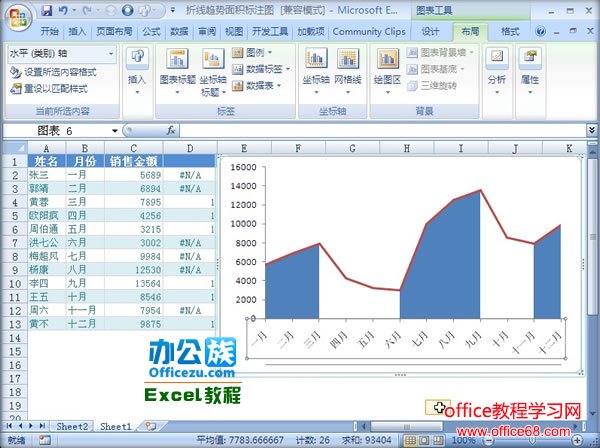Click the horizontal scrollbar thumb
The height and width of the screenshot is (448, 600).
pos(406,426)
